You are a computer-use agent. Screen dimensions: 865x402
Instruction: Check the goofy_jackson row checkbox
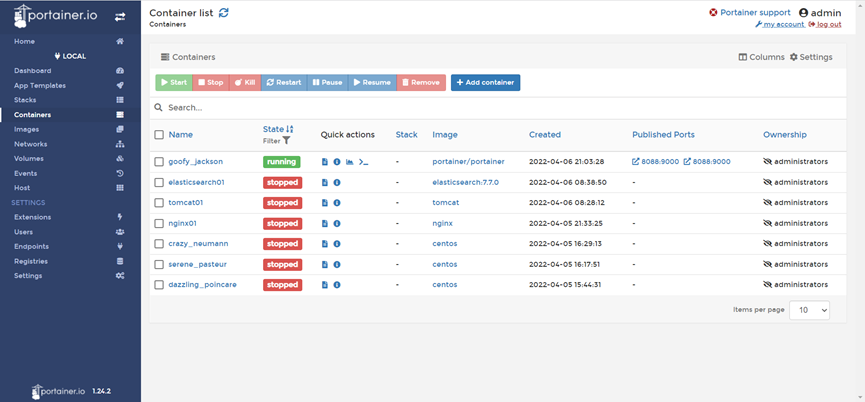(159, 162)
